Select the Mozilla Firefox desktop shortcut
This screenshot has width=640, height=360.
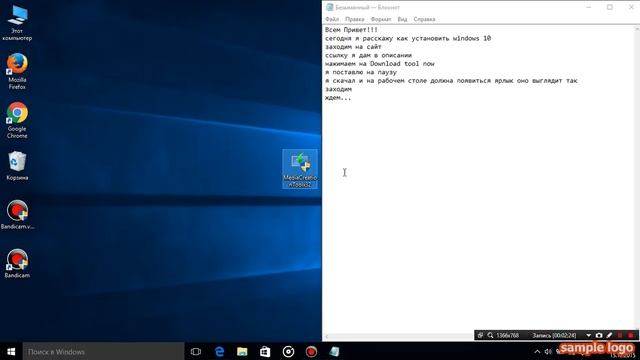tap(17, 71)
